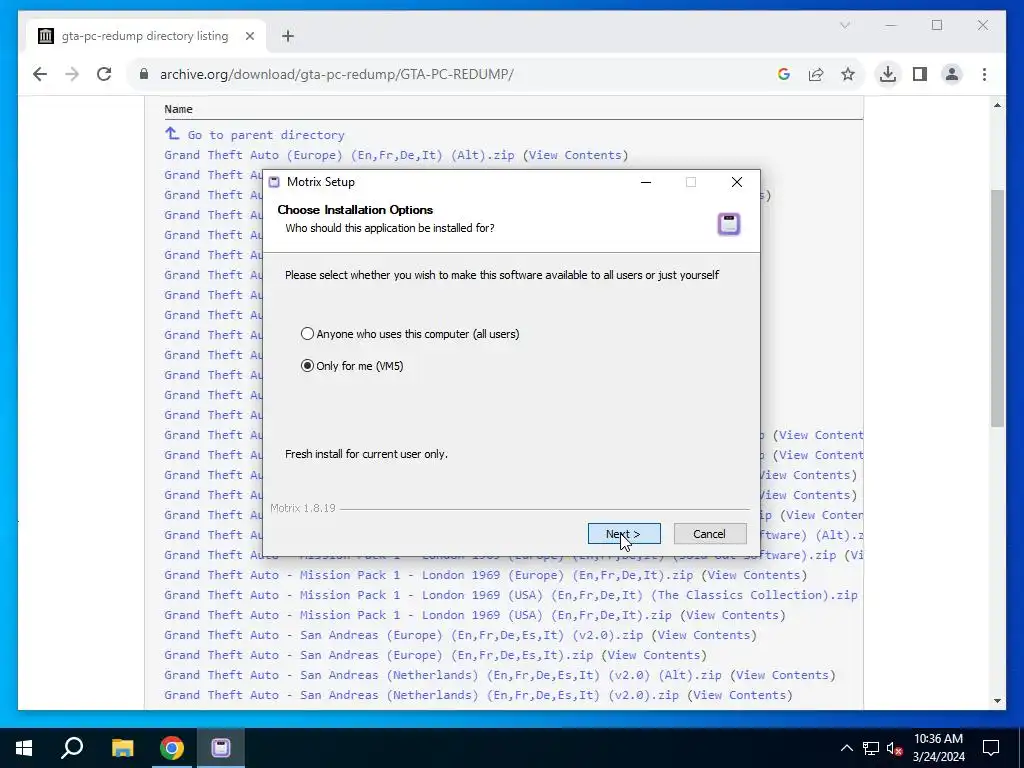Click the Name column header
1024x768 pixels.
[x=178, y=109]
